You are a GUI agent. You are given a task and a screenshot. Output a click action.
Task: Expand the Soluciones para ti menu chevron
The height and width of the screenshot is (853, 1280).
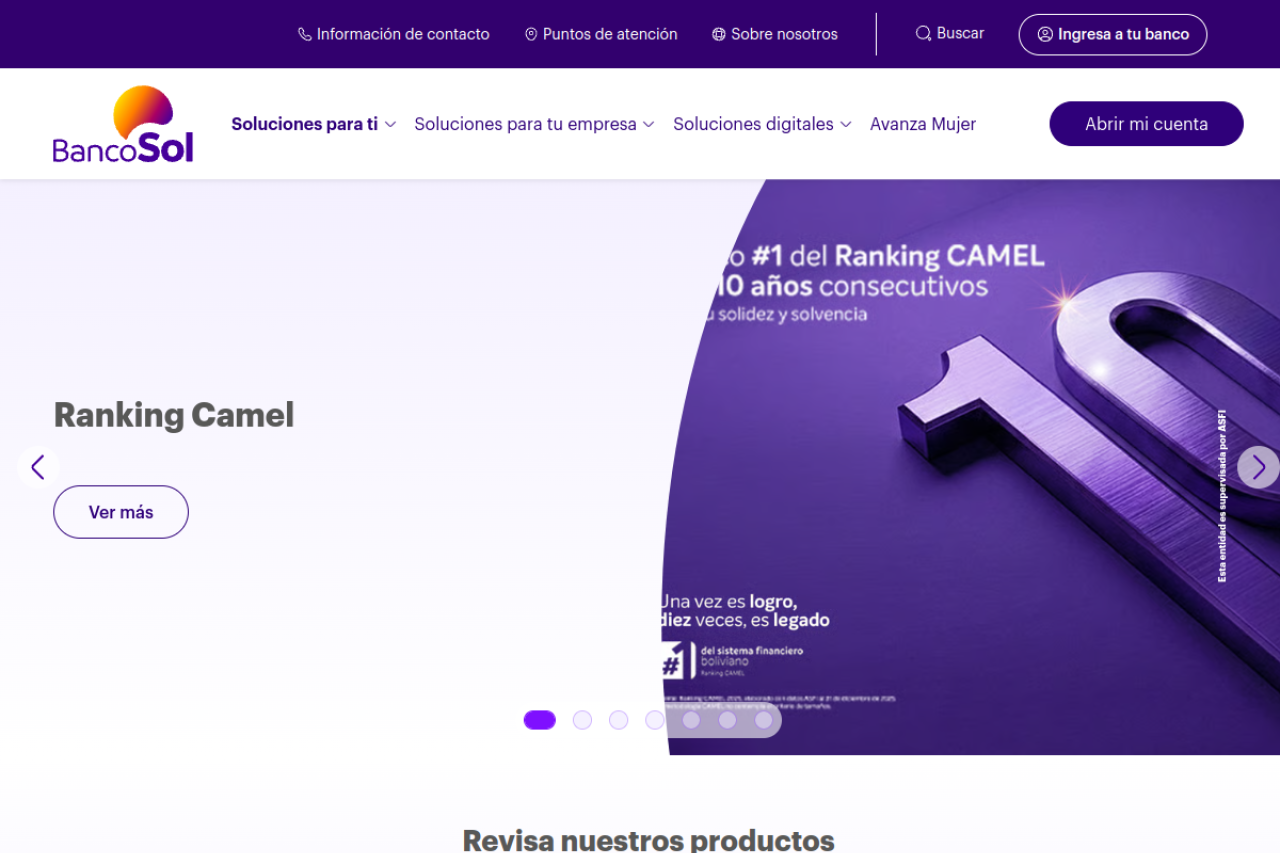click(x=391, y=124)
